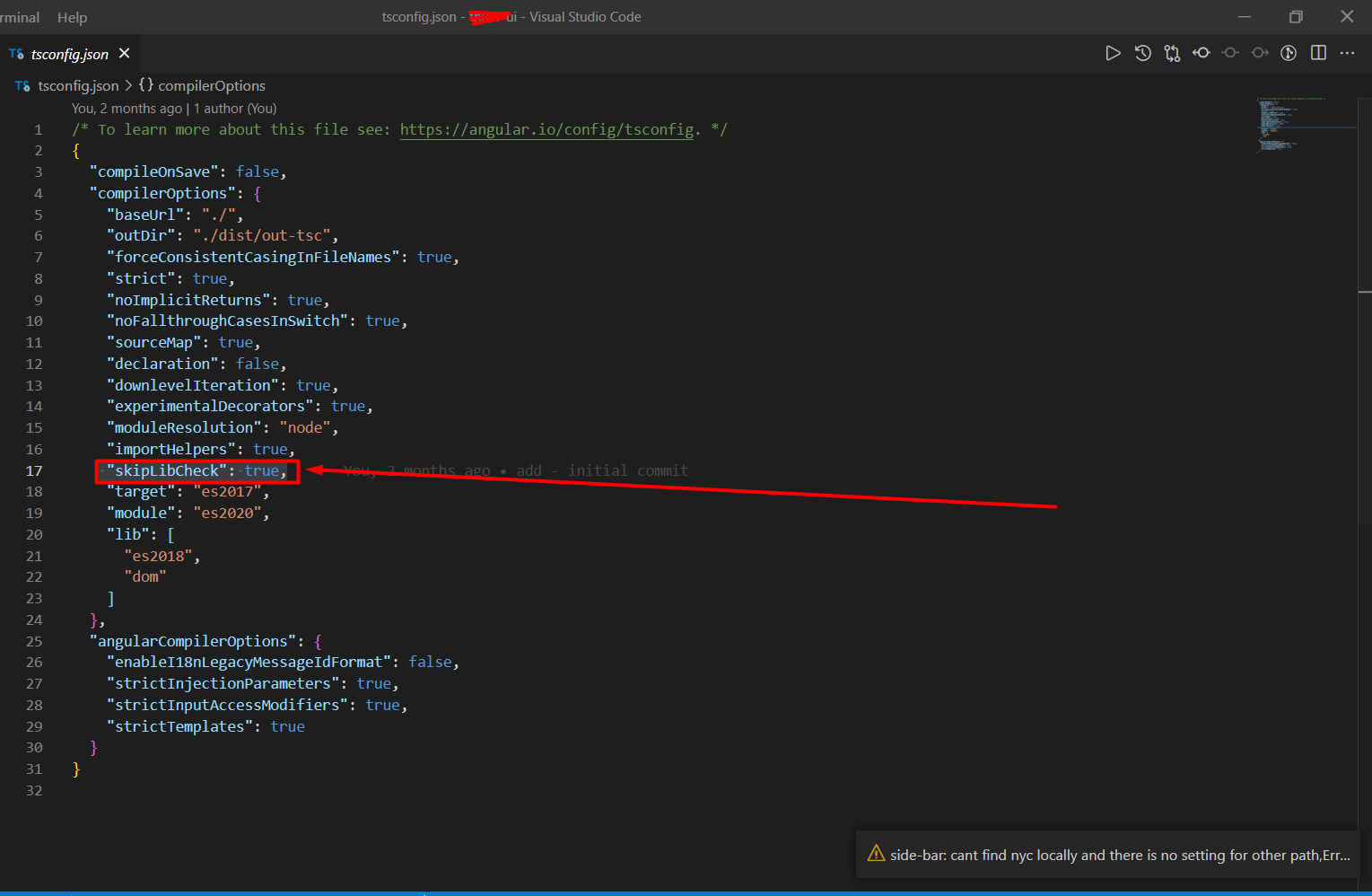Click 'You, 2 months ago' code lens
Image resolution: width=1372 pixels, height=896 pixels.
click(127, 109)
